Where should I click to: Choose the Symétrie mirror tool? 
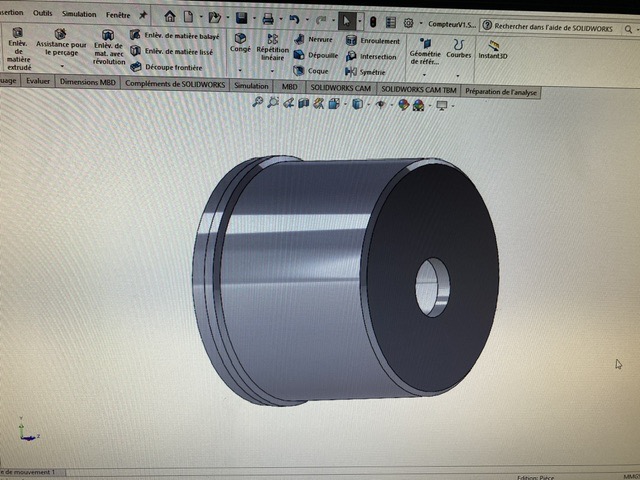click(371, 72)
